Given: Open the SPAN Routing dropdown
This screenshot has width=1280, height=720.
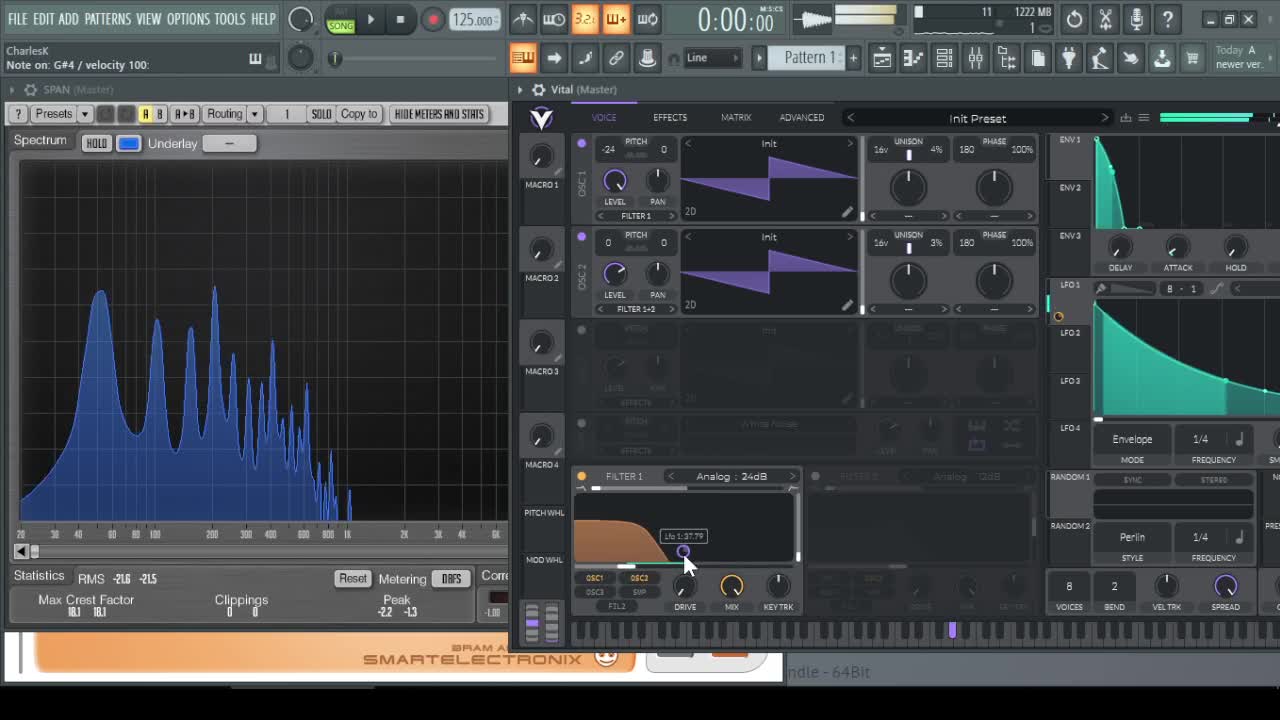Looking at the screenshot, I should tap(233, 114).
